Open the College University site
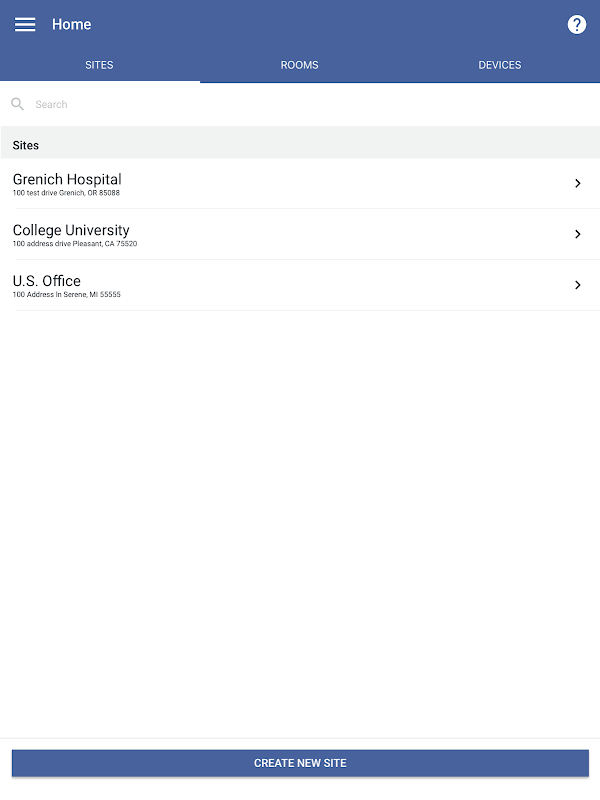The height and width of the screenshot is (800, 600). (300, 234)
